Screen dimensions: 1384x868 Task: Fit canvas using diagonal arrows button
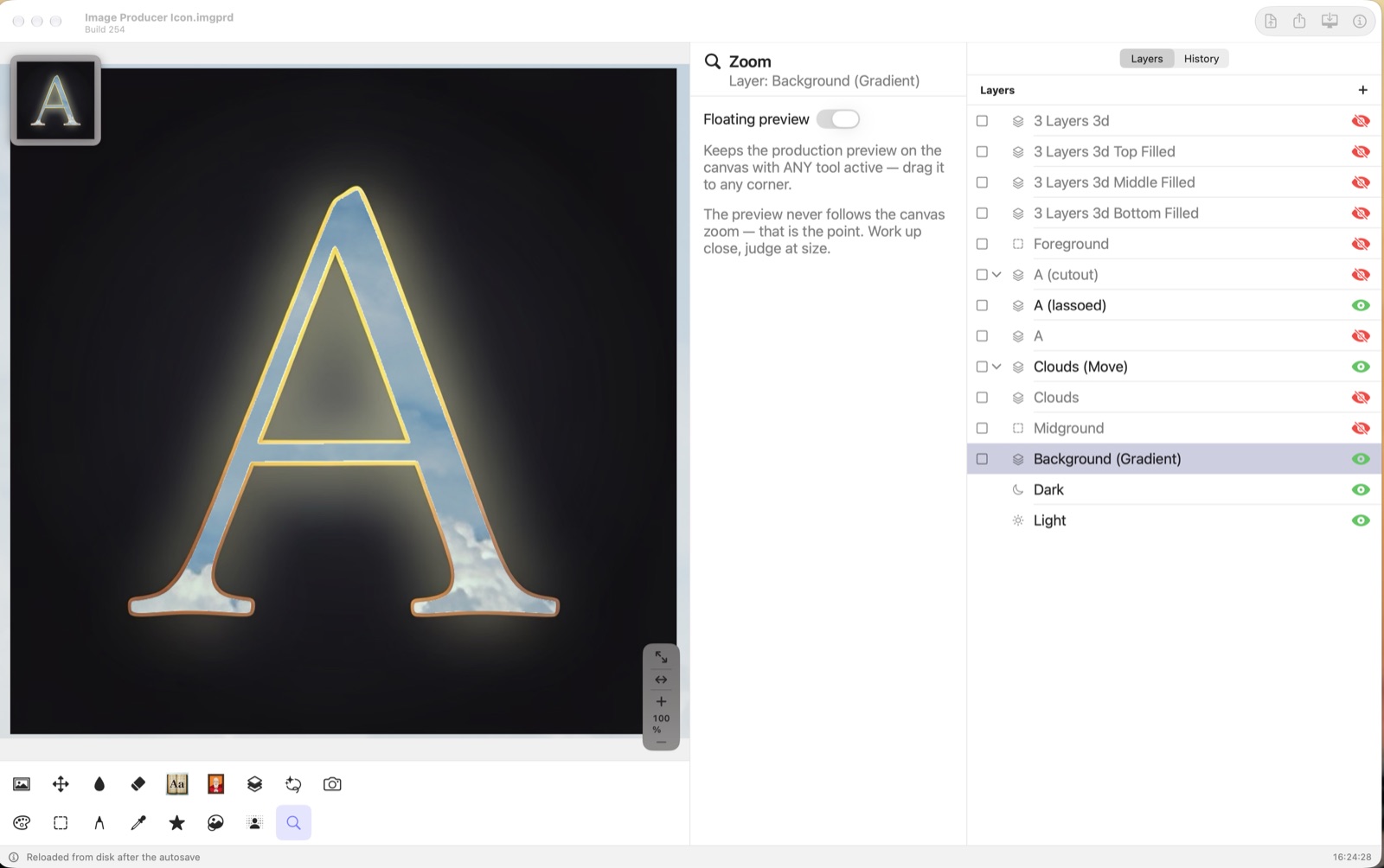pyautogui.click(x=661, y=657)
